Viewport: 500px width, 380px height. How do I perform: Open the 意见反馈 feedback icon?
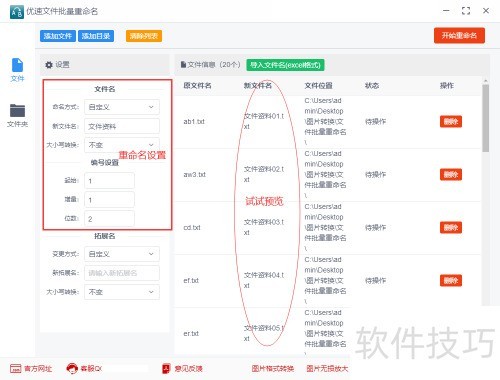pos(166,368)
